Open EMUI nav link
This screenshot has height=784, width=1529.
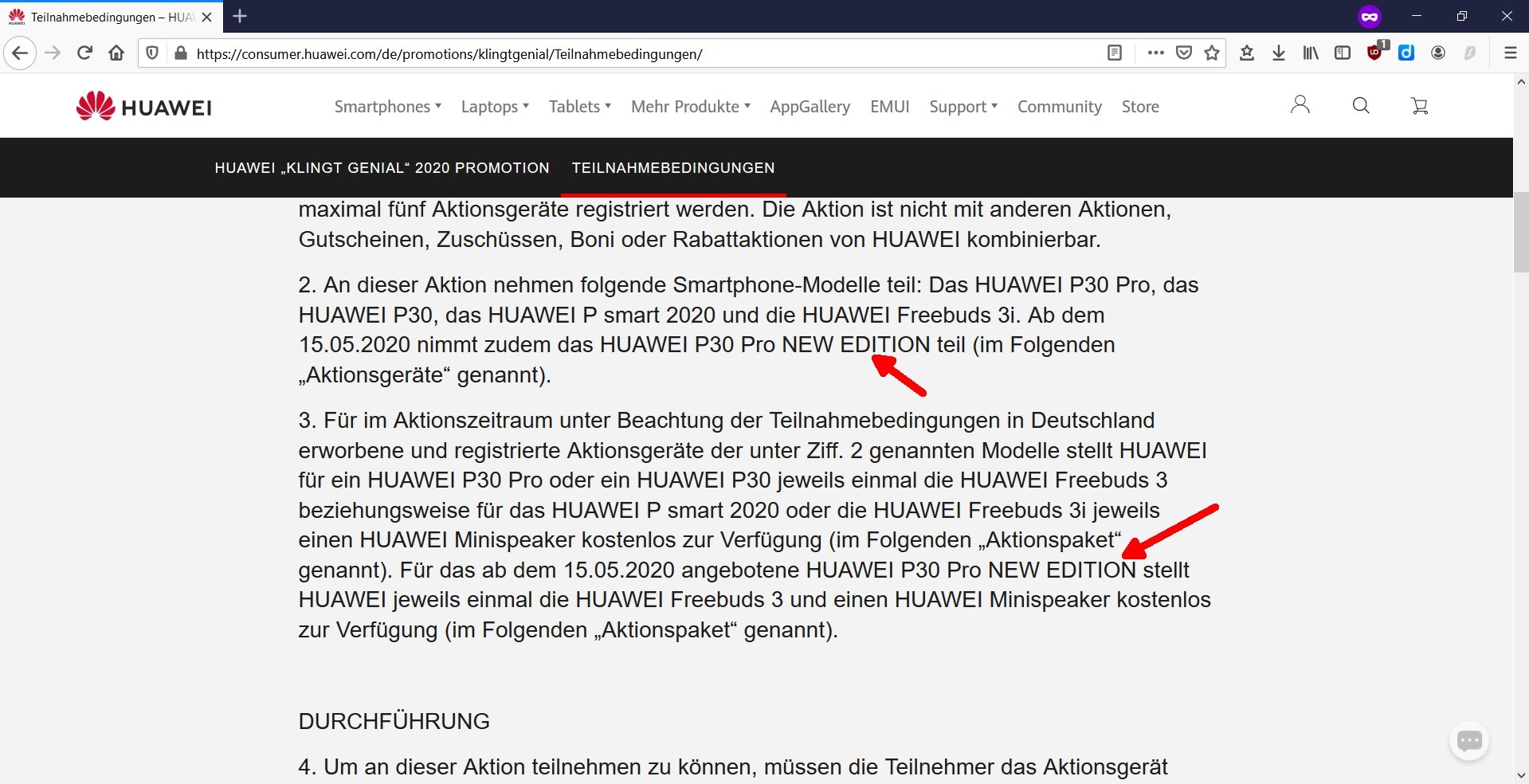click(x=890, y=107)
